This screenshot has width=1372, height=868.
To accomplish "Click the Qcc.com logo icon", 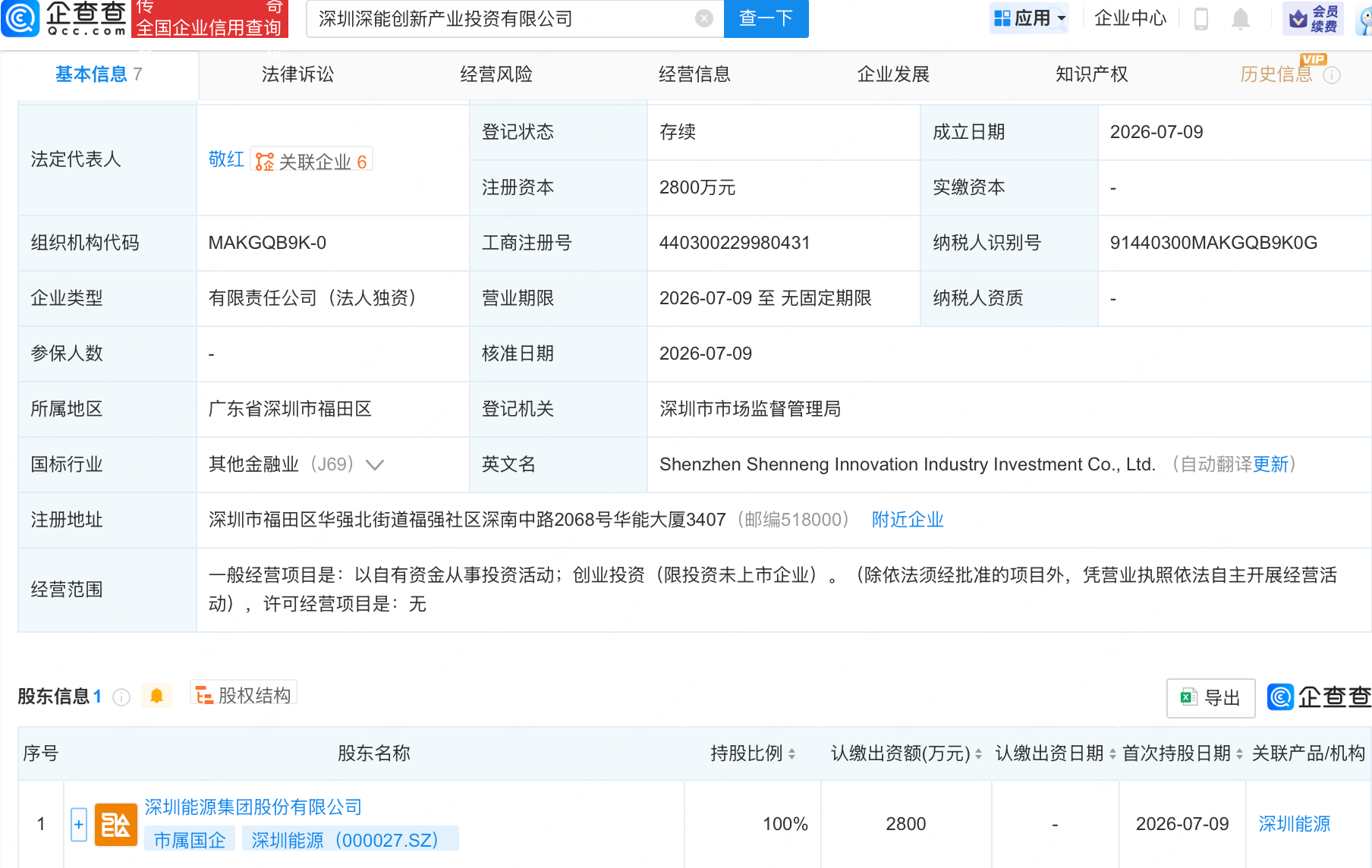I will pyautogui.click(x=20, y=18).
